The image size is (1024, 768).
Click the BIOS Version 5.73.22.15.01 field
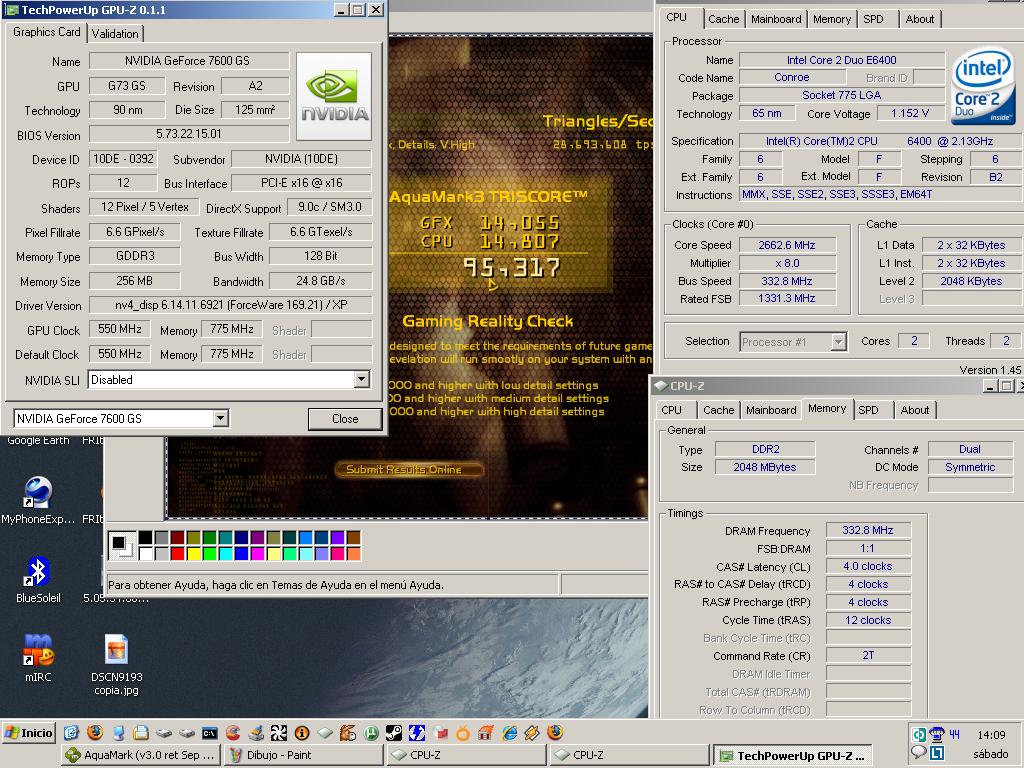tap(189, 134)
